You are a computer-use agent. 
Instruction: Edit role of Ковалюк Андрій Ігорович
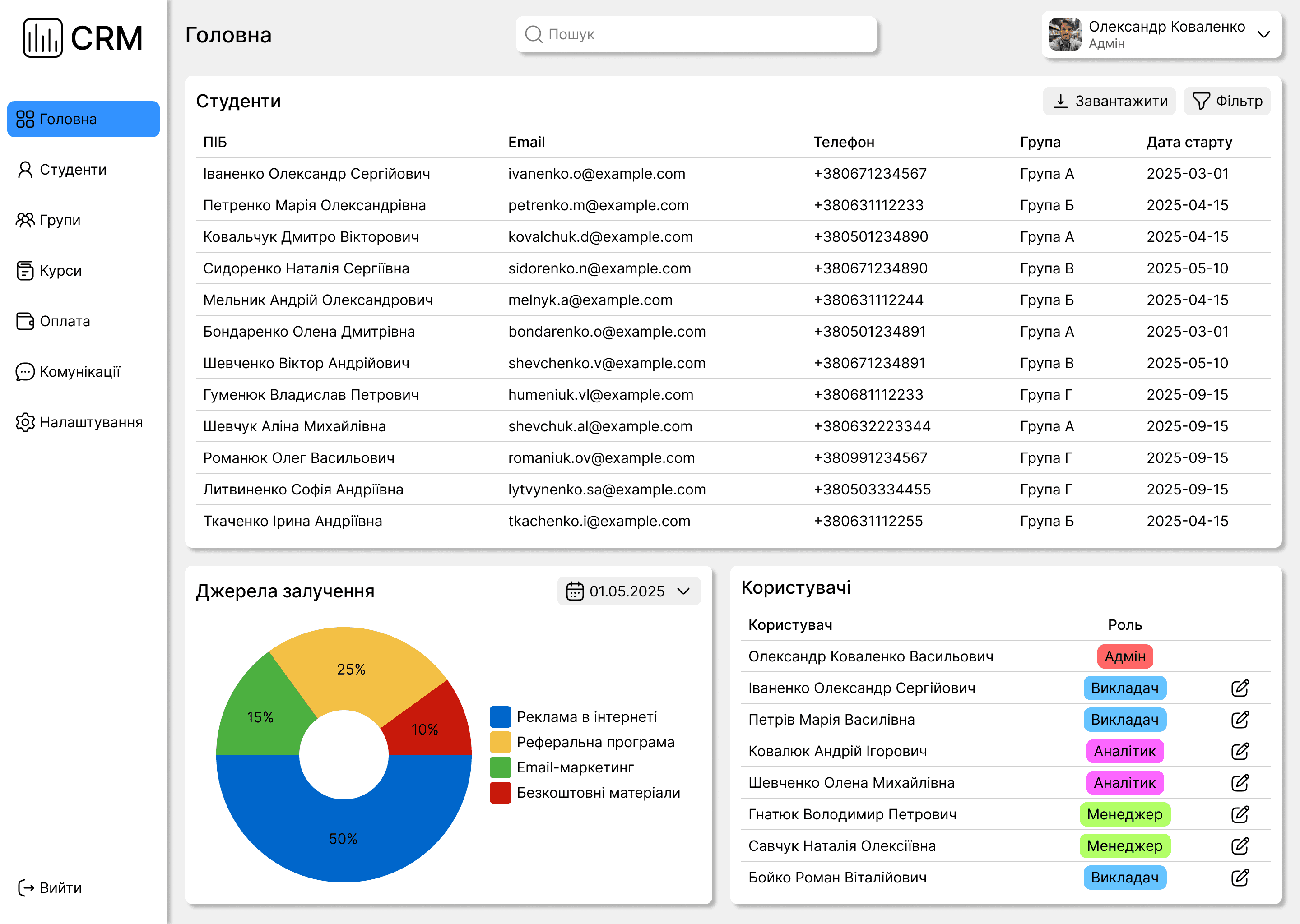pyautogui.click(x=1239, y=751)
